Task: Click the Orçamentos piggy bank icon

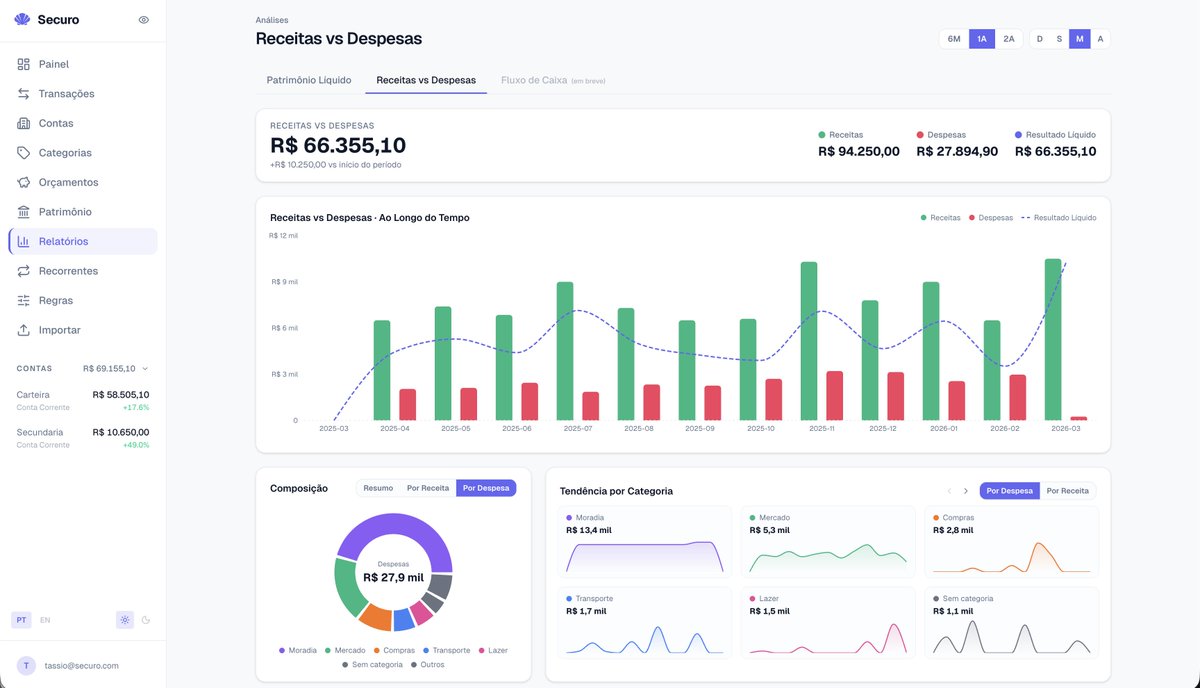Action: (24, 182)
